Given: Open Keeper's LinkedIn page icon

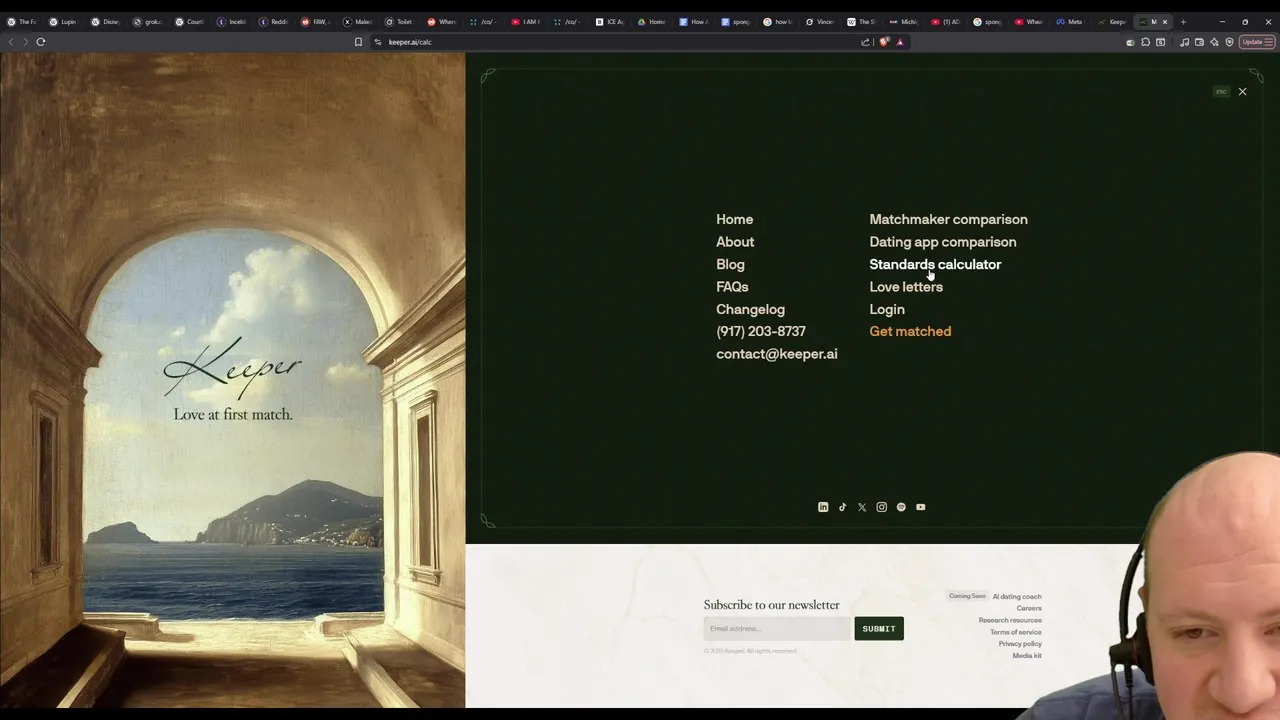Looking at the screenshot, I should (823, 507).
